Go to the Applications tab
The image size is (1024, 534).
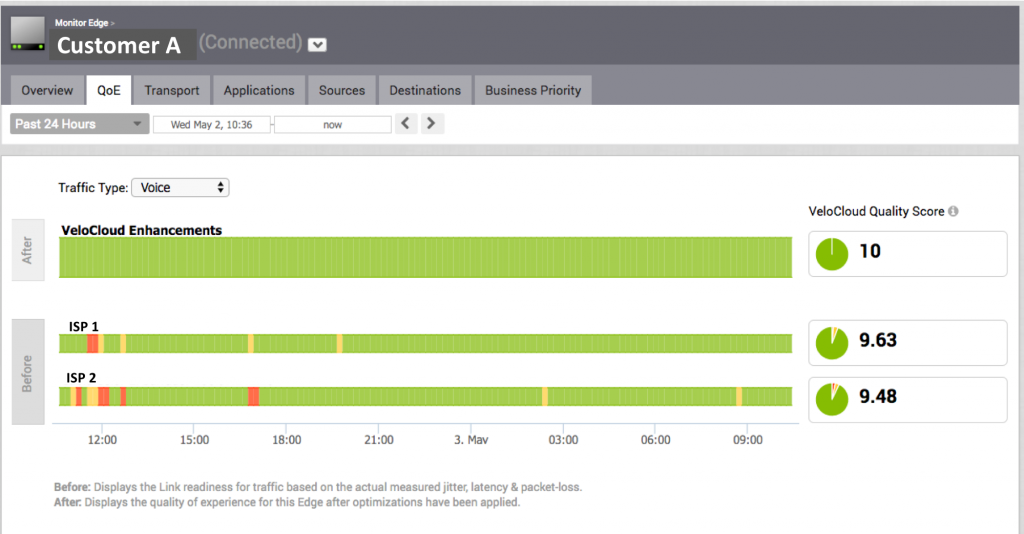tap(259, 90)
